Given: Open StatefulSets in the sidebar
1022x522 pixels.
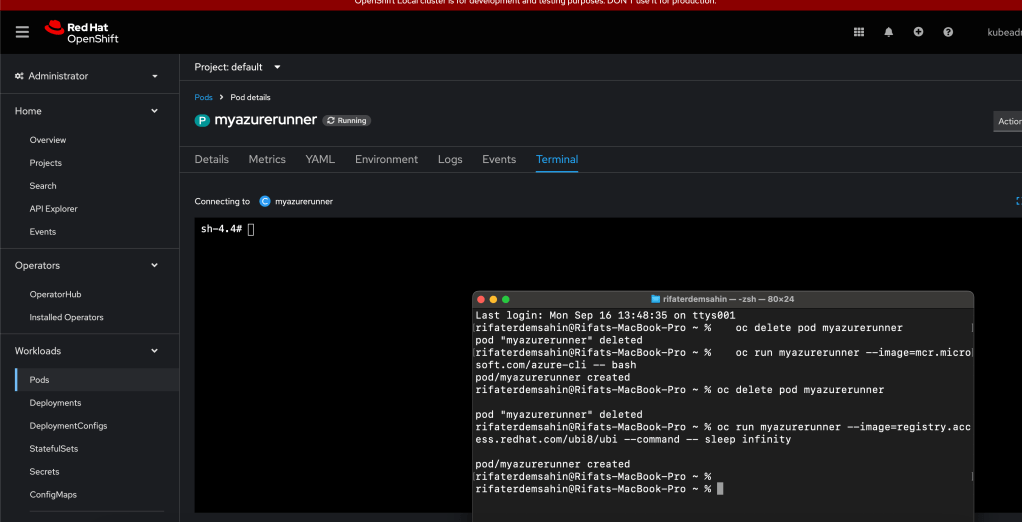Looking at the screenshot, I should pos(53,448).
